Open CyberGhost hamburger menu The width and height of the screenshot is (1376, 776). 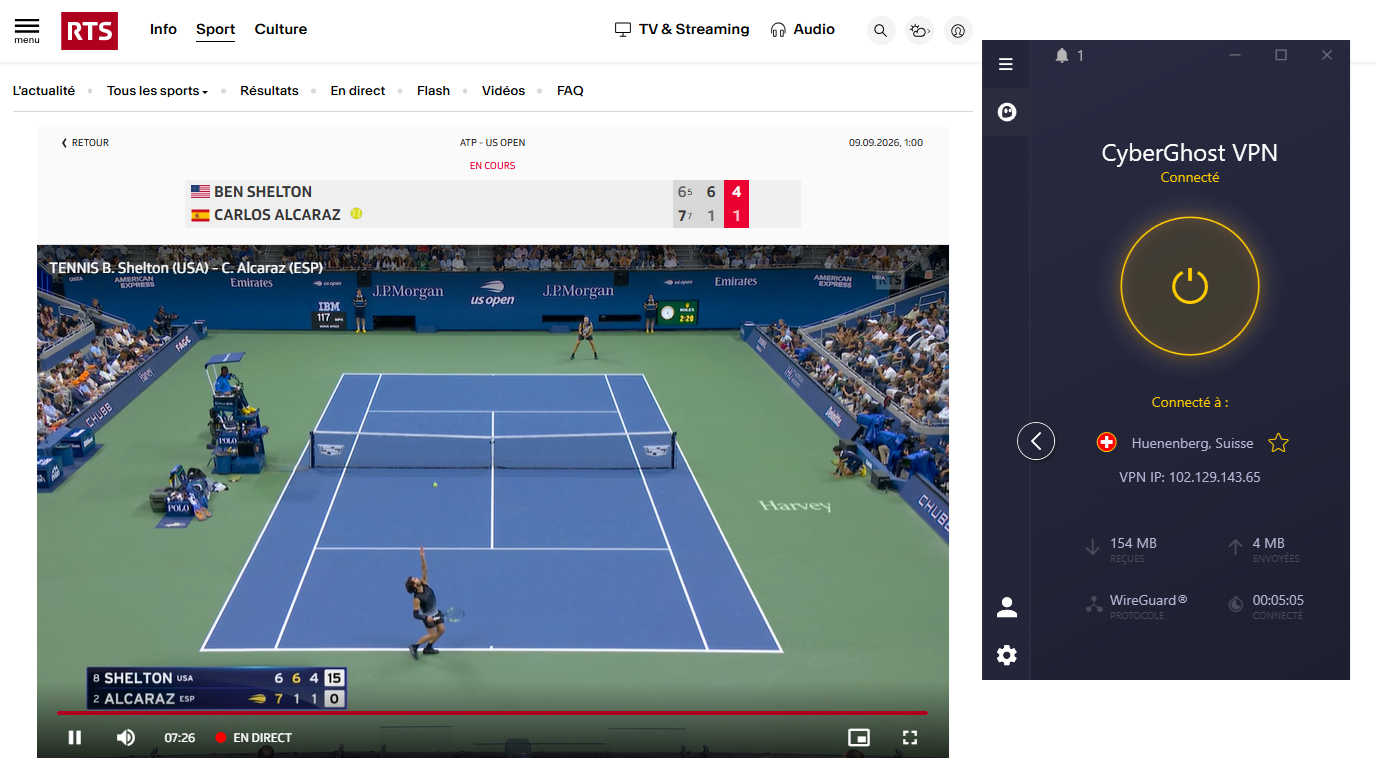1006,64
